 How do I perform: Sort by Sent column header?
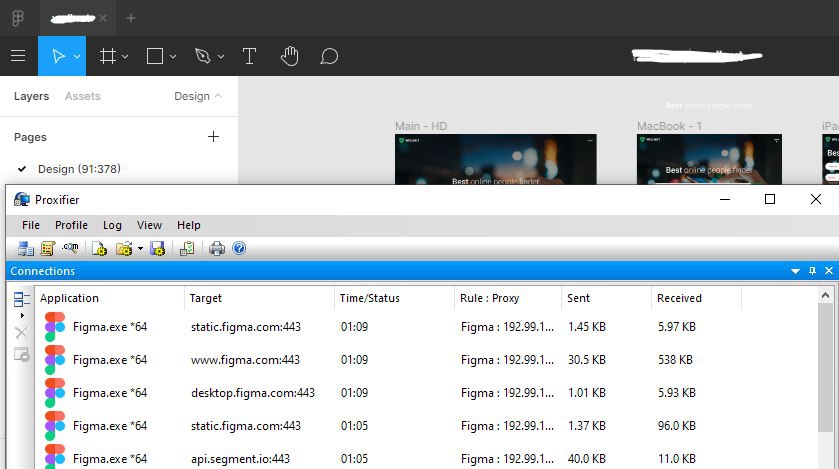[607, 298]
